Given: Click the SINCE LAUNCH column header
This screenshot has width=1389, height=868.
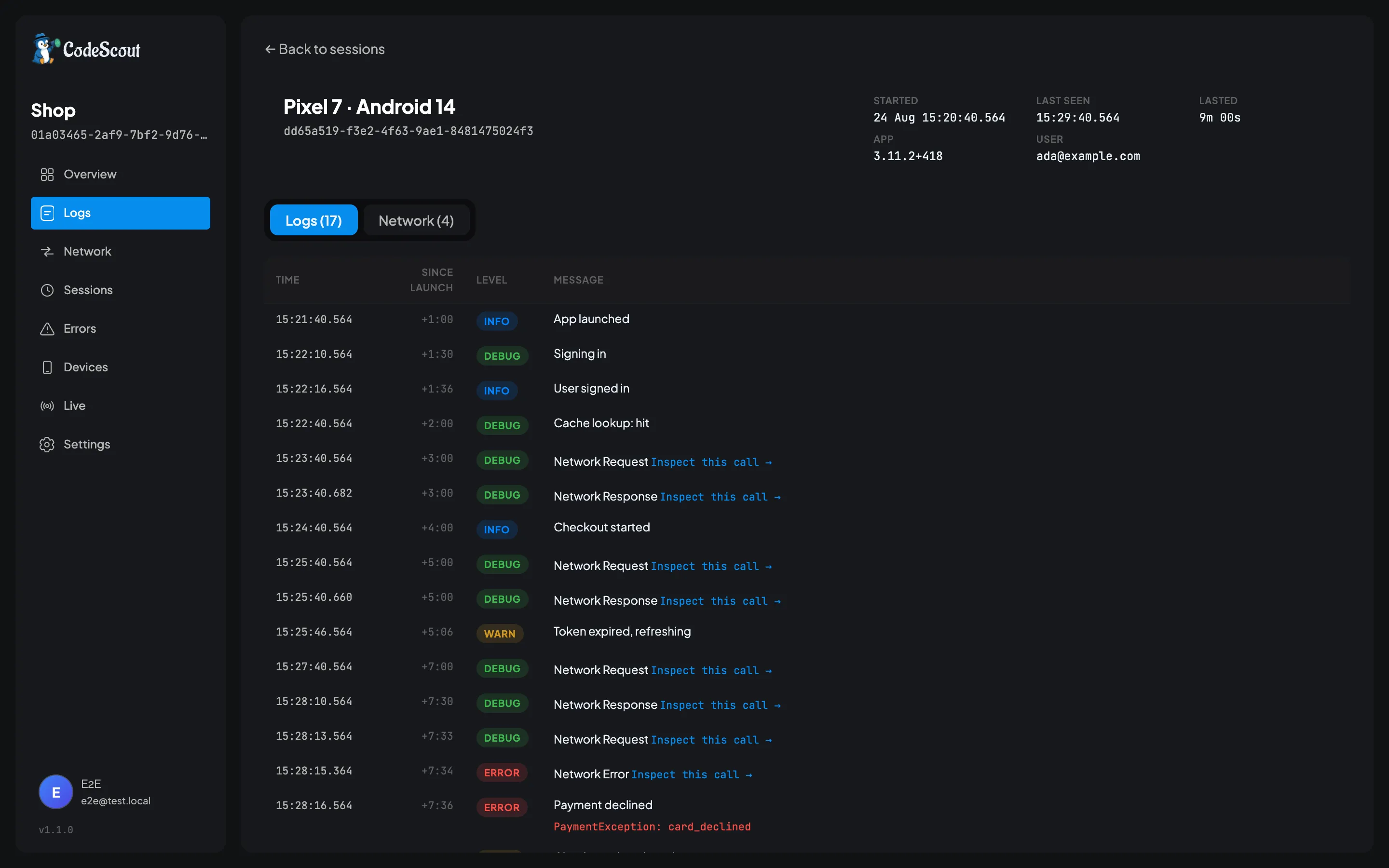Looking at the screenshot, I should [x=432, y=280].
